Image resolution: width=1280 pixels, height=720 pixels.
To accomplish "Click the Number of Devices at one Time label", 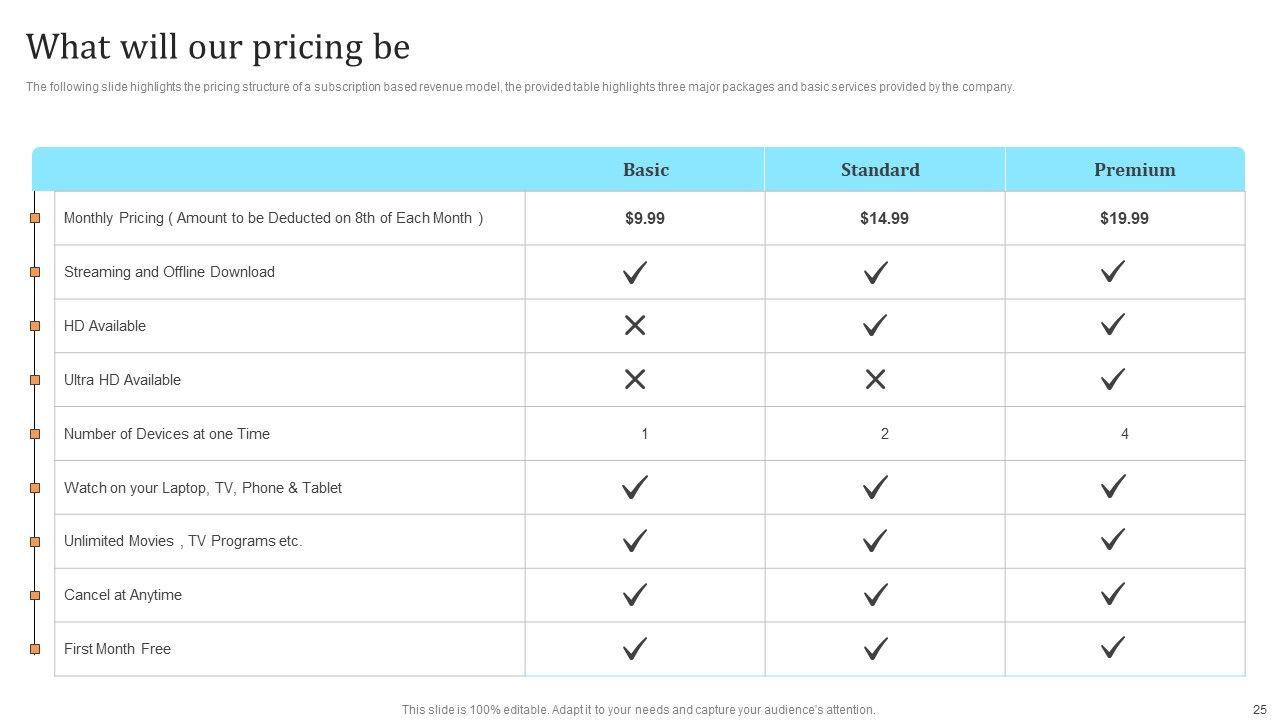I will 167,434.
